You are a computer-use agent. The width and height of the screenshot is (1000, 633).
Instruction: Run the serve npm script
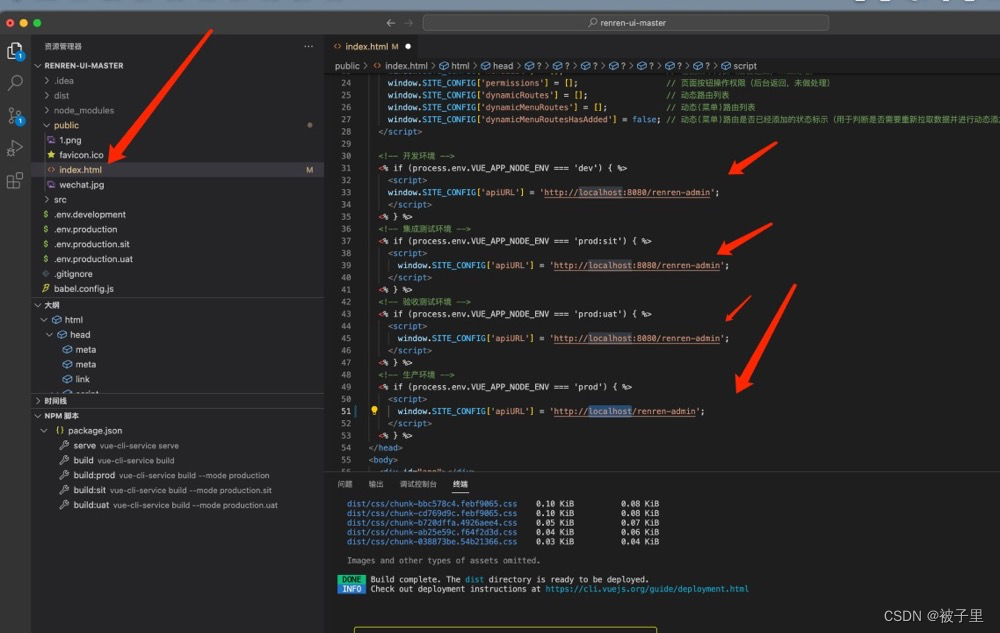coord(84,446)
